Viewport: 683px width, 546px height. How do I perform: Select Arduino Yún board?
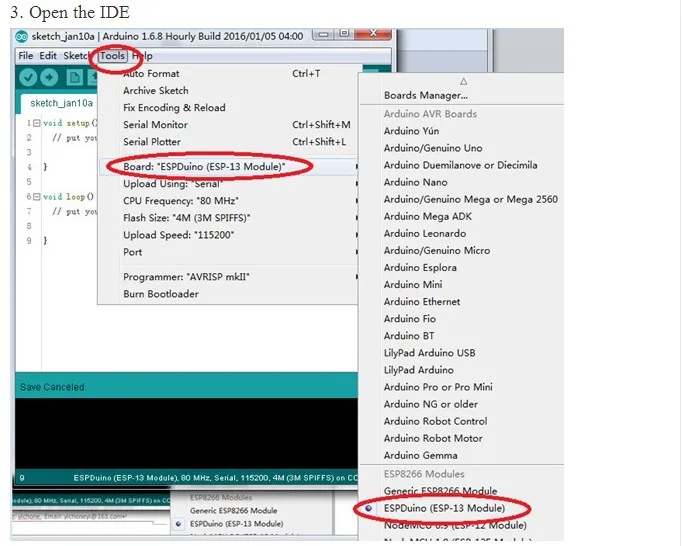point(462,131)
